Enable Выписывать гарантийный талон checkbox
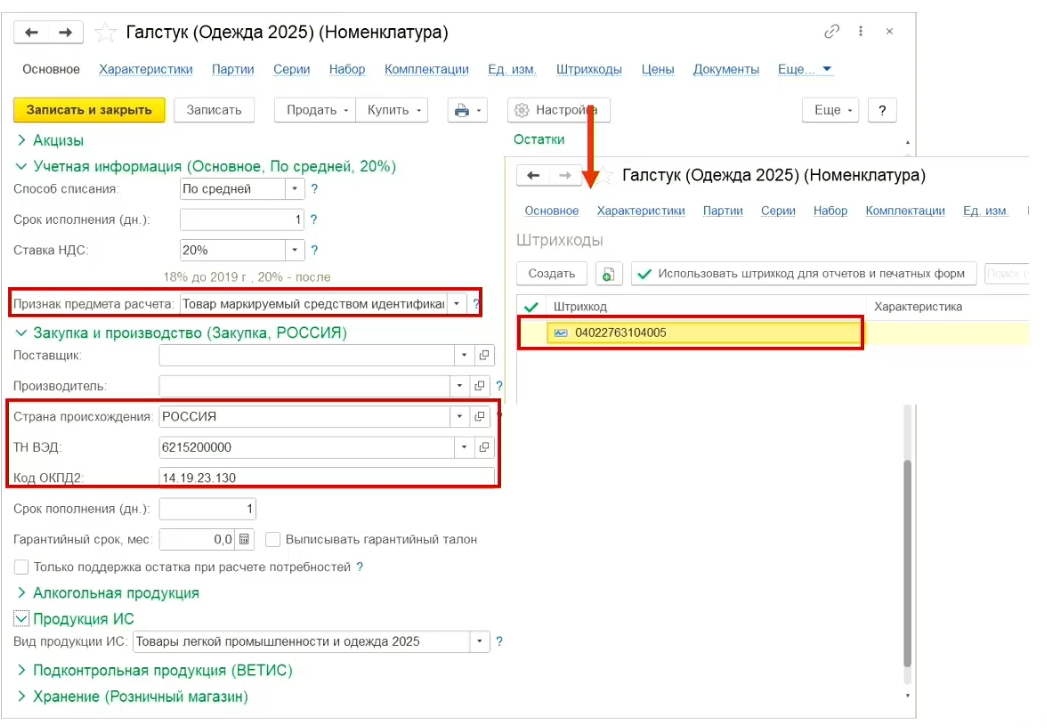This screenshot has height=728, width=1047. coord(273,539)
